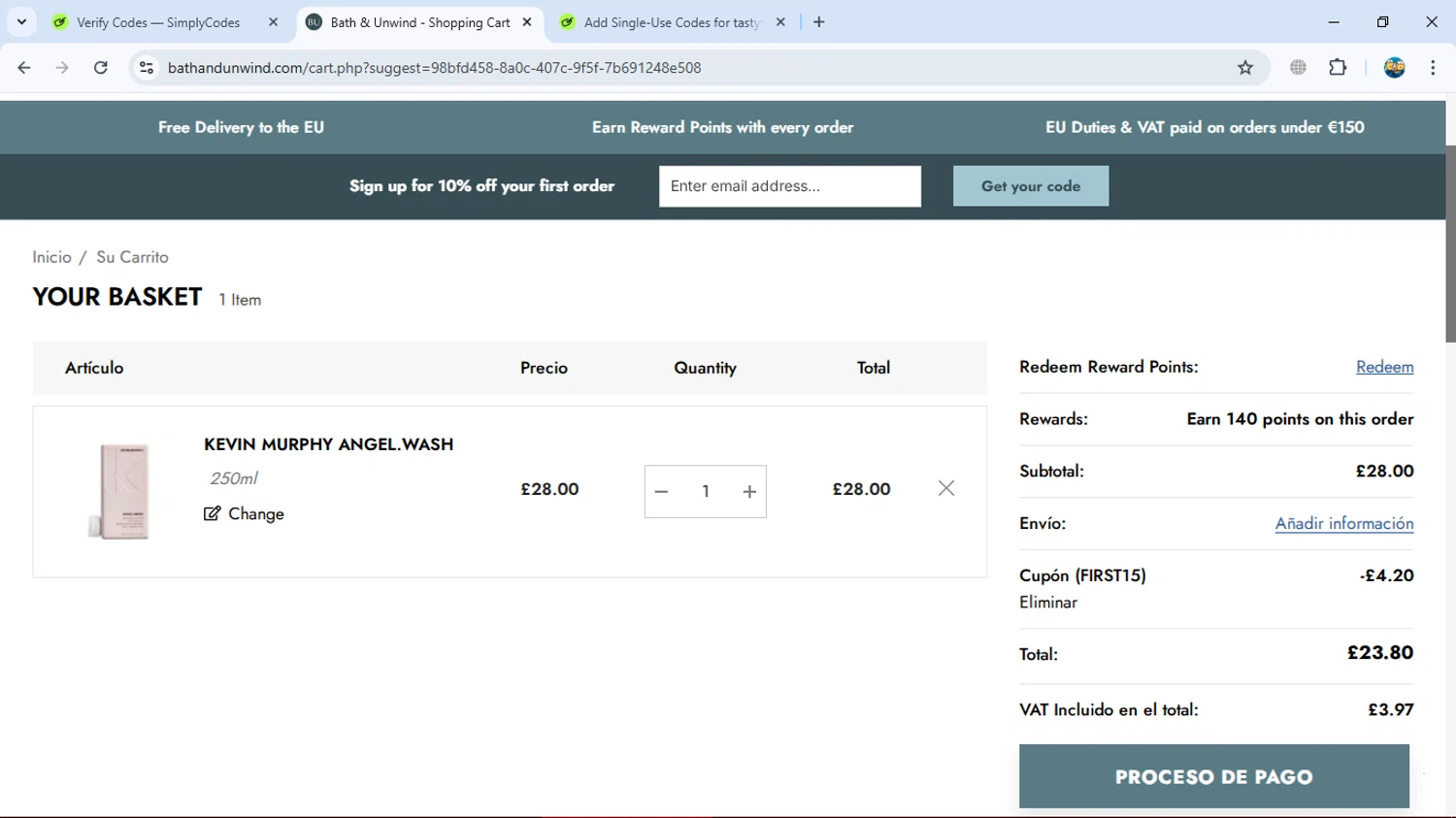The width and height of the screenshot is (1456, 818).
Task: Focus the Enter email address field
Action: 790,186
